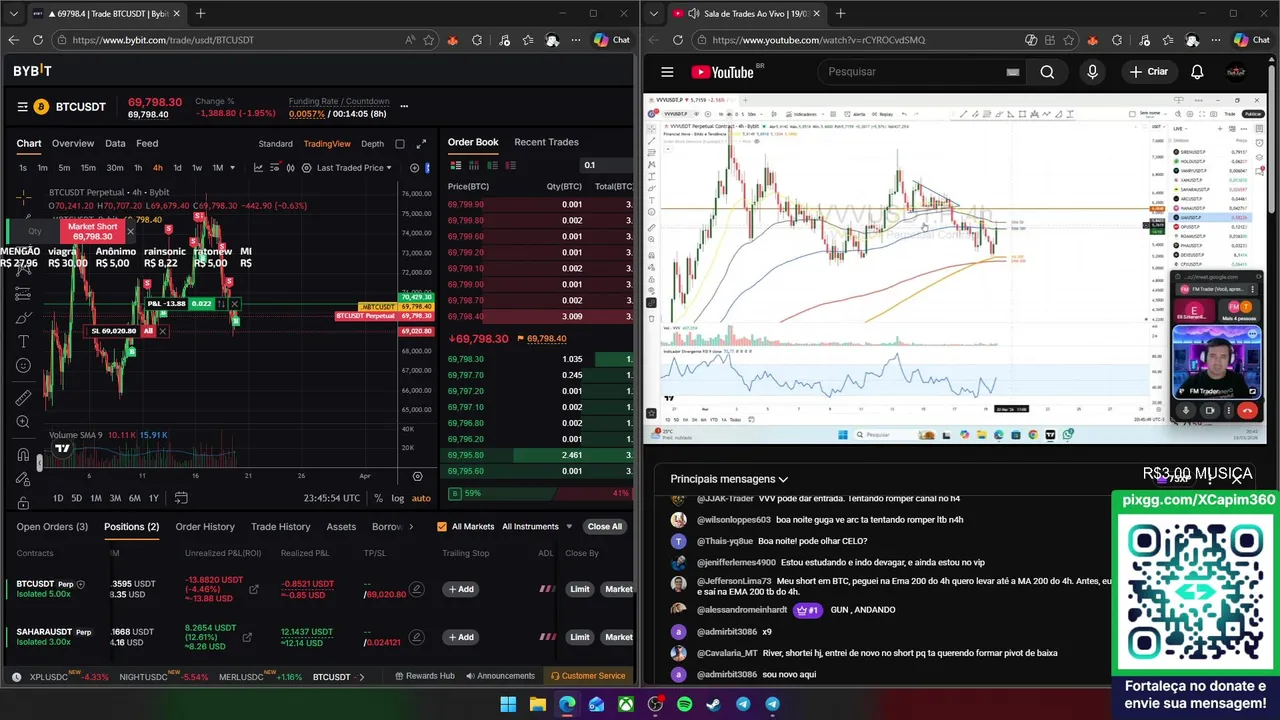Close the Market Short quick order panel
The height and width of the screenshot is (720, 1280).
pos(130,232)
